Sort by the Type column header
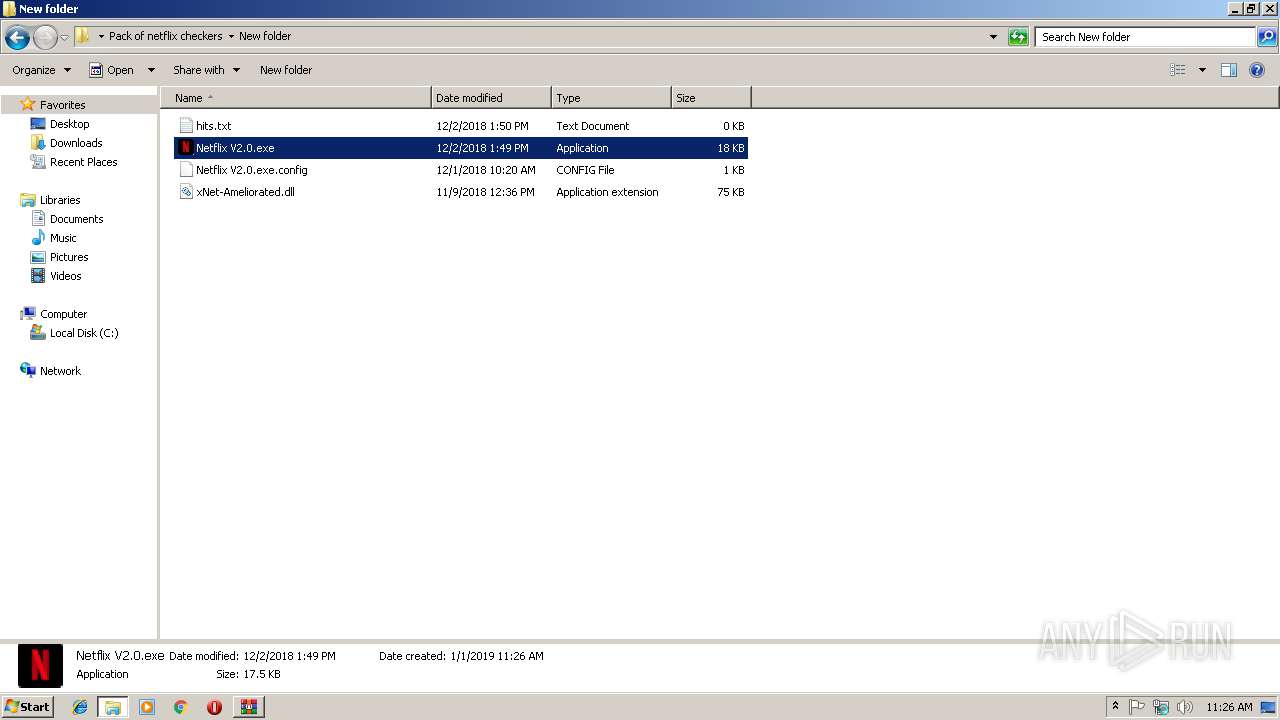1280x720 pixels. pyautogui.click(x=611, y=98)
